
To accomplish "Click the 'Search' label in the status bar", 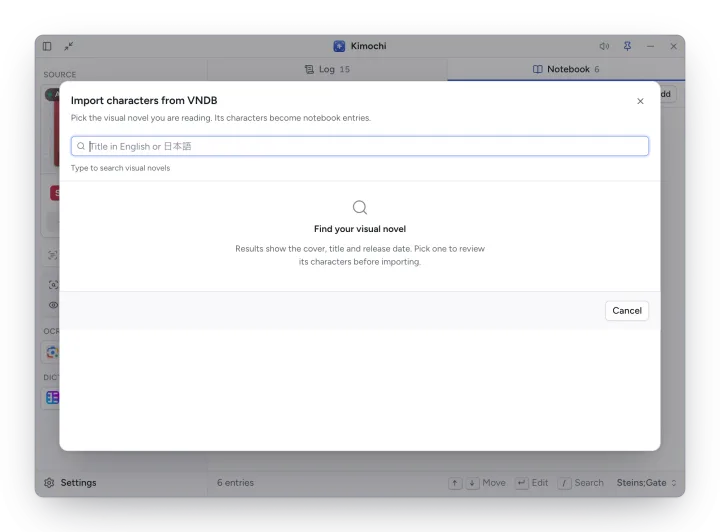I will pyautogui.click(x=589, y=482).
